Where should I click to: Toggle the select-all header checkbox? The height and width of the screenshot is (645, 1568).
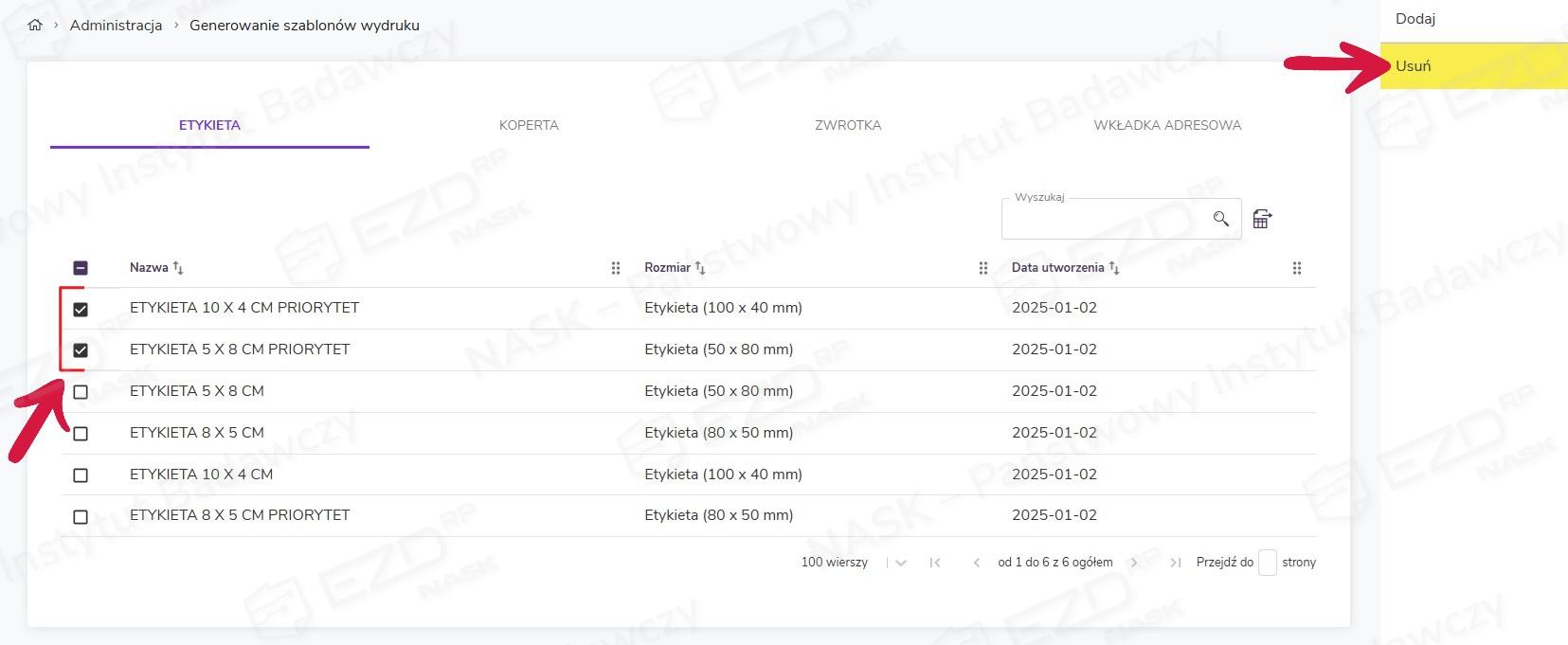tap(81, 268)
